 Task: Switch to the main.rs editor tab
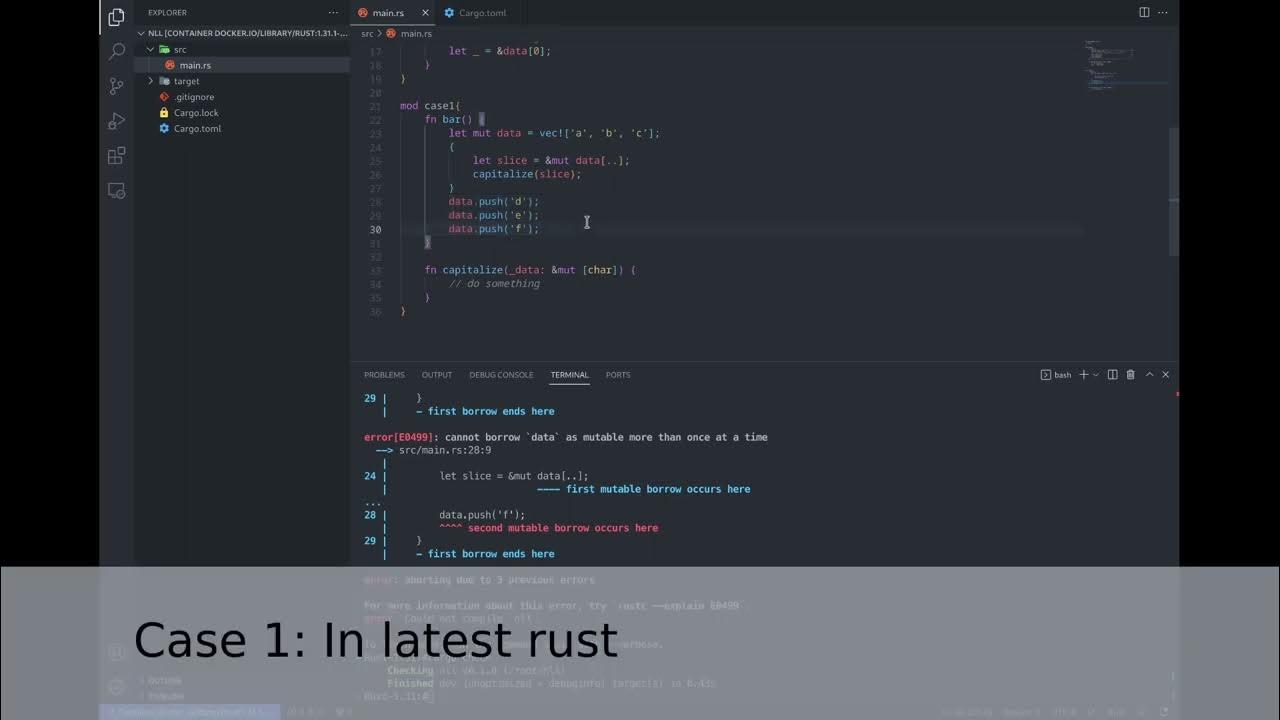coord(388,13)
